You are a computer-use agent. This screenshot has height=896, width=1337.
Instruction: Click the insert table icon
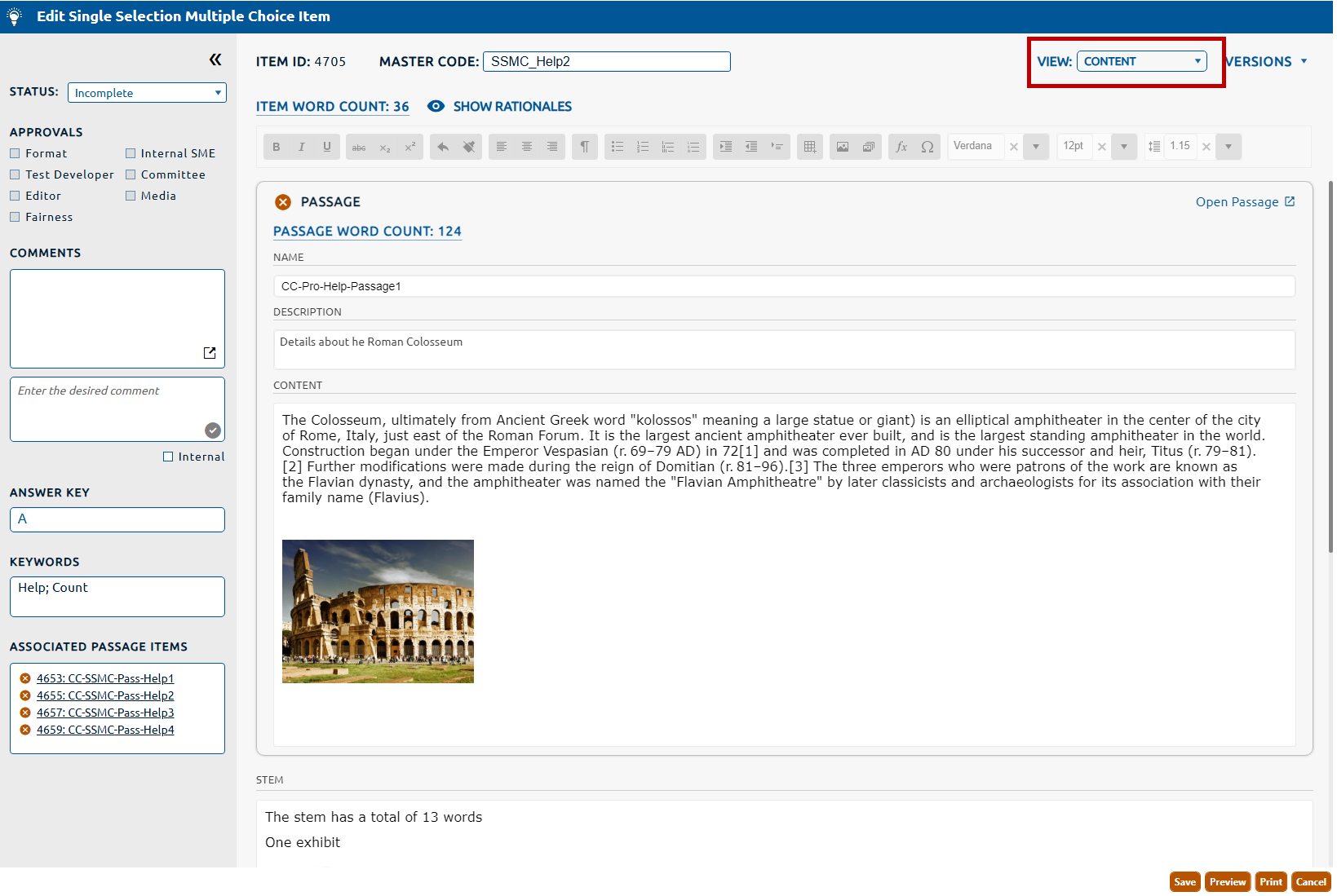pyautogui.click(x=809, y=147)
